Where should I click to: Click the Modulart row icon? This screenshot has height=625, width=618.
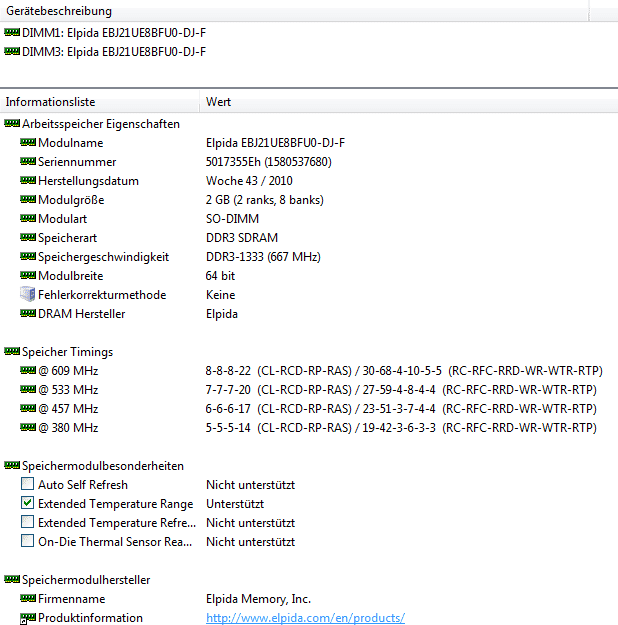pos(28,218)
